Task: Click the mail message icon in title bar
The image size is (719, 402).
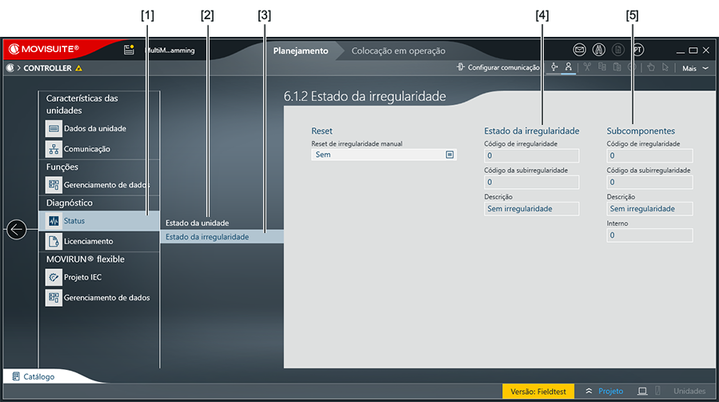Action: coord(580,50)
